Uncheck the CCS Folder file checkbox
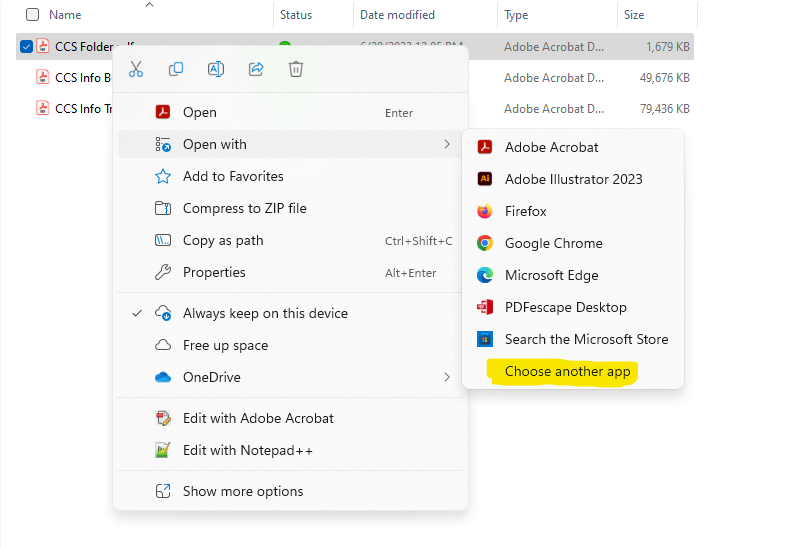Screen dimensions: 792x547 [27, 46]
